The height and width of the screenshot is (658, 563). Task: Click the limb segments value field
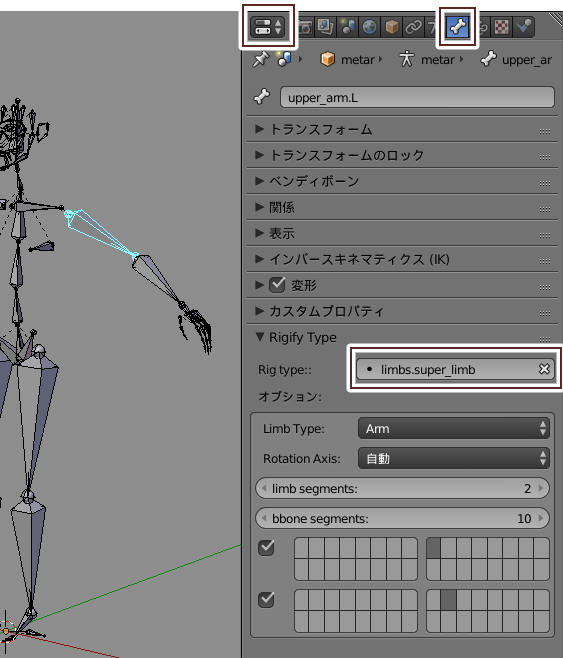(402, 488)
